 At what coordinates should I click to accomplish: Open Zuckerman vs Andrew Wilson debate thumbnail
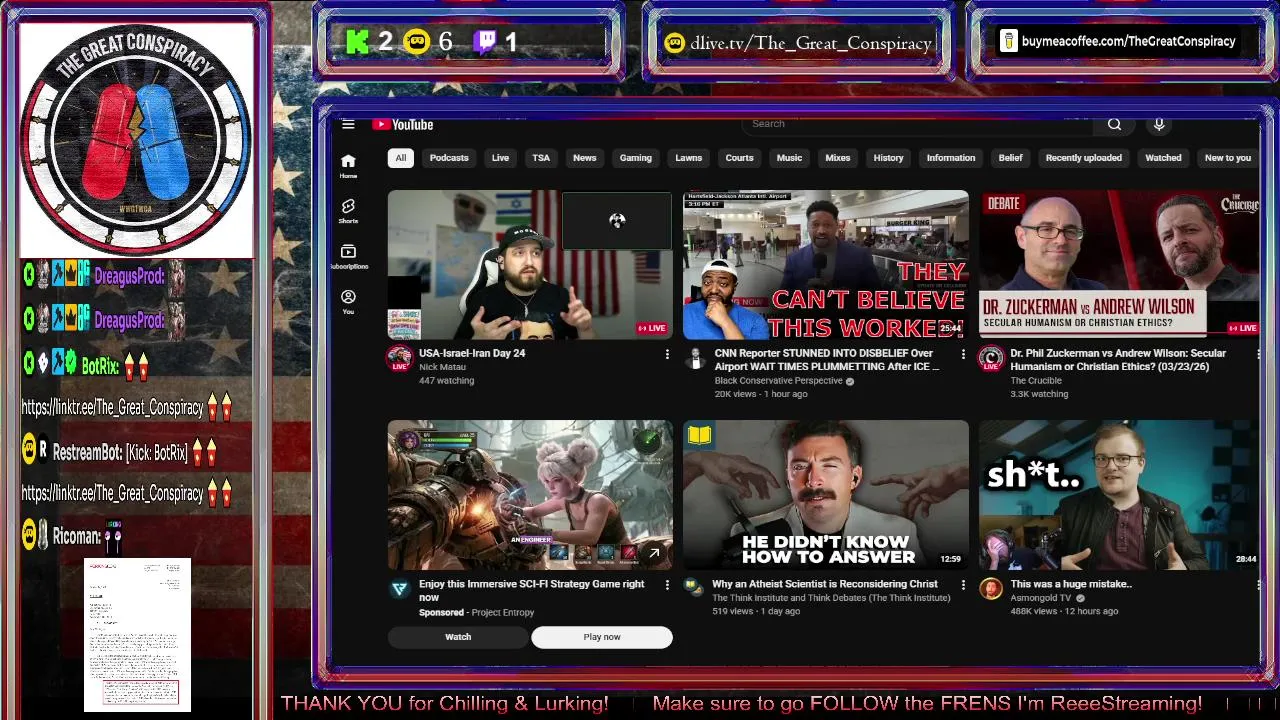(1119, 265)
